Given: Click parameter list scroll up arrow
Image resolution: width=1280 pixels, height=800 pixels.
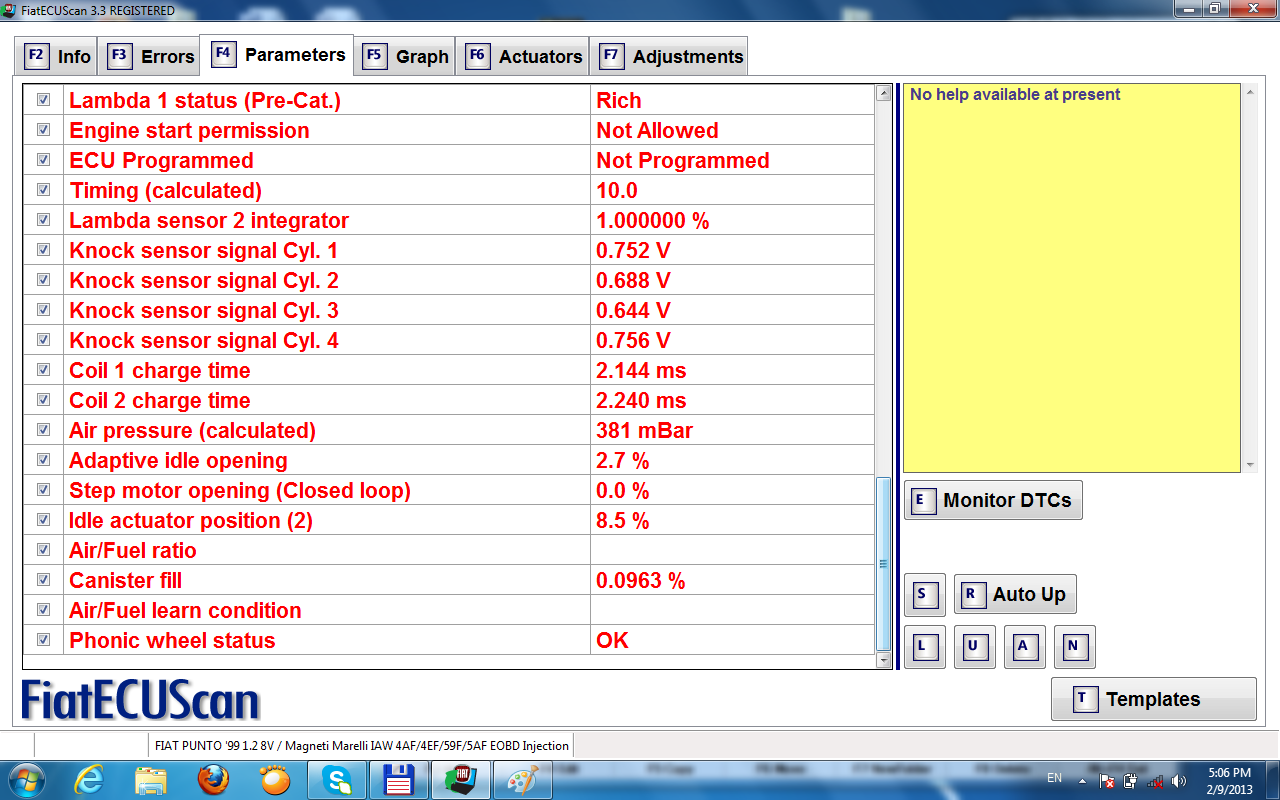Looking at the screenshot, I should pyautogui.click(x=883, y=94).
